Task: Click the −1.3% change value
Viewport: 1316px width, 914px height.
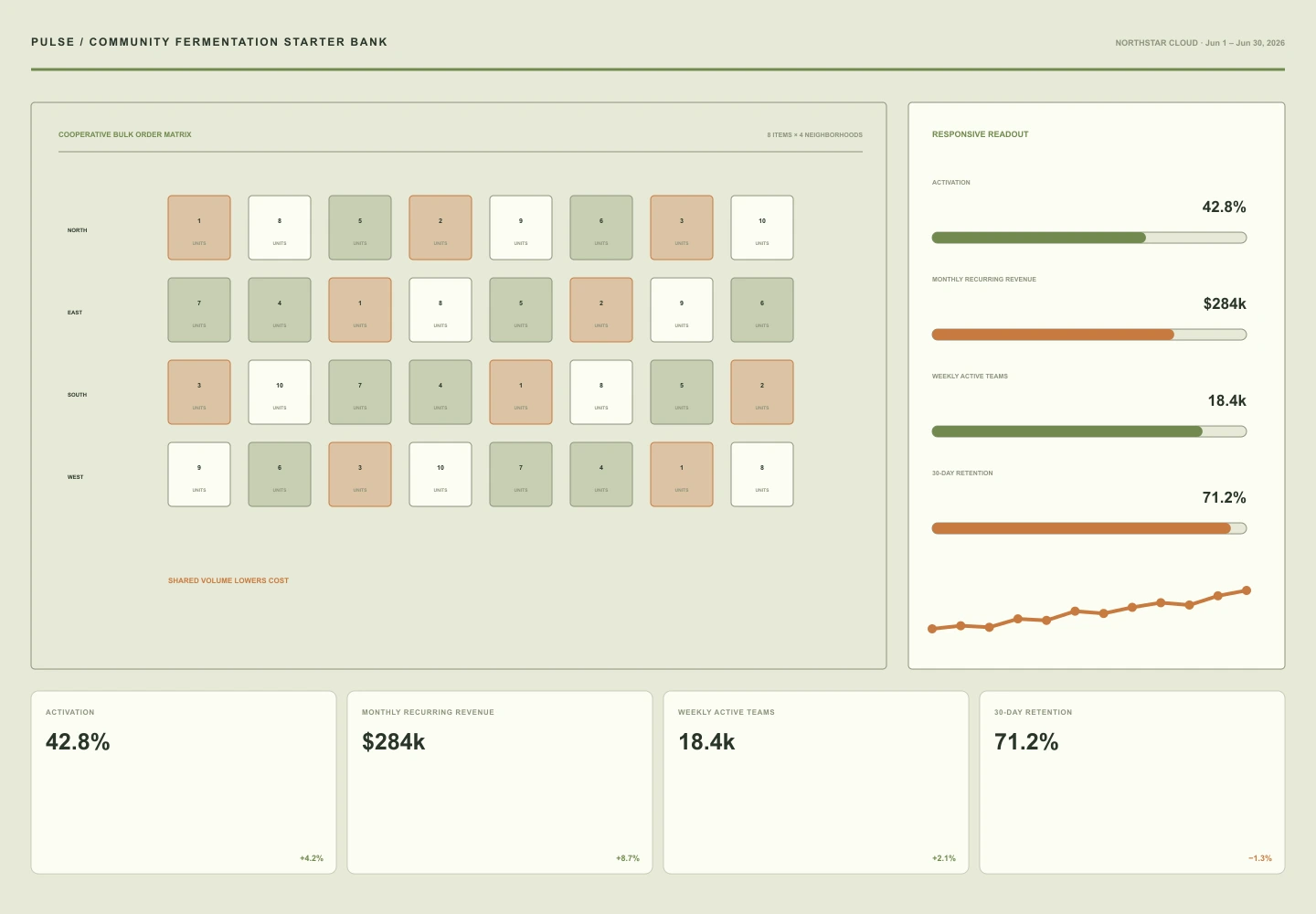Action: tap(1260, 858)
